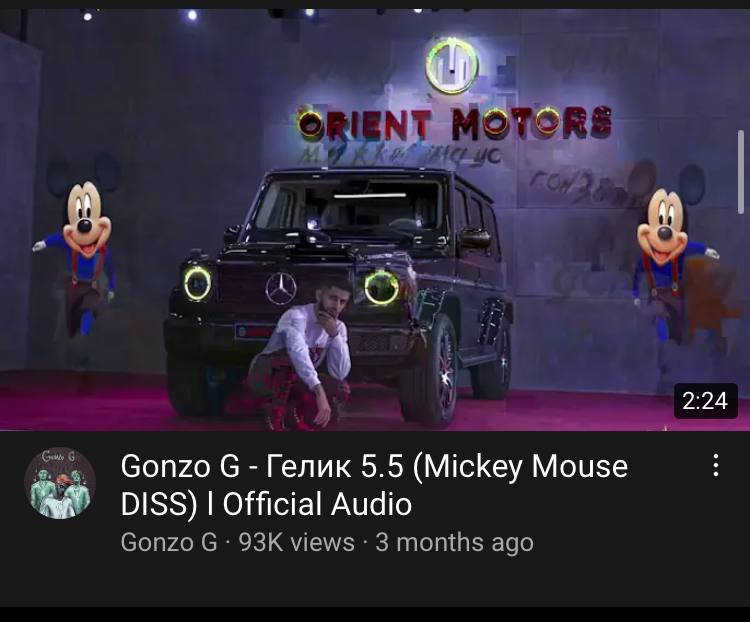
Task: Click the car windshield in the thumbnail
Action: (x=348, y=203)
